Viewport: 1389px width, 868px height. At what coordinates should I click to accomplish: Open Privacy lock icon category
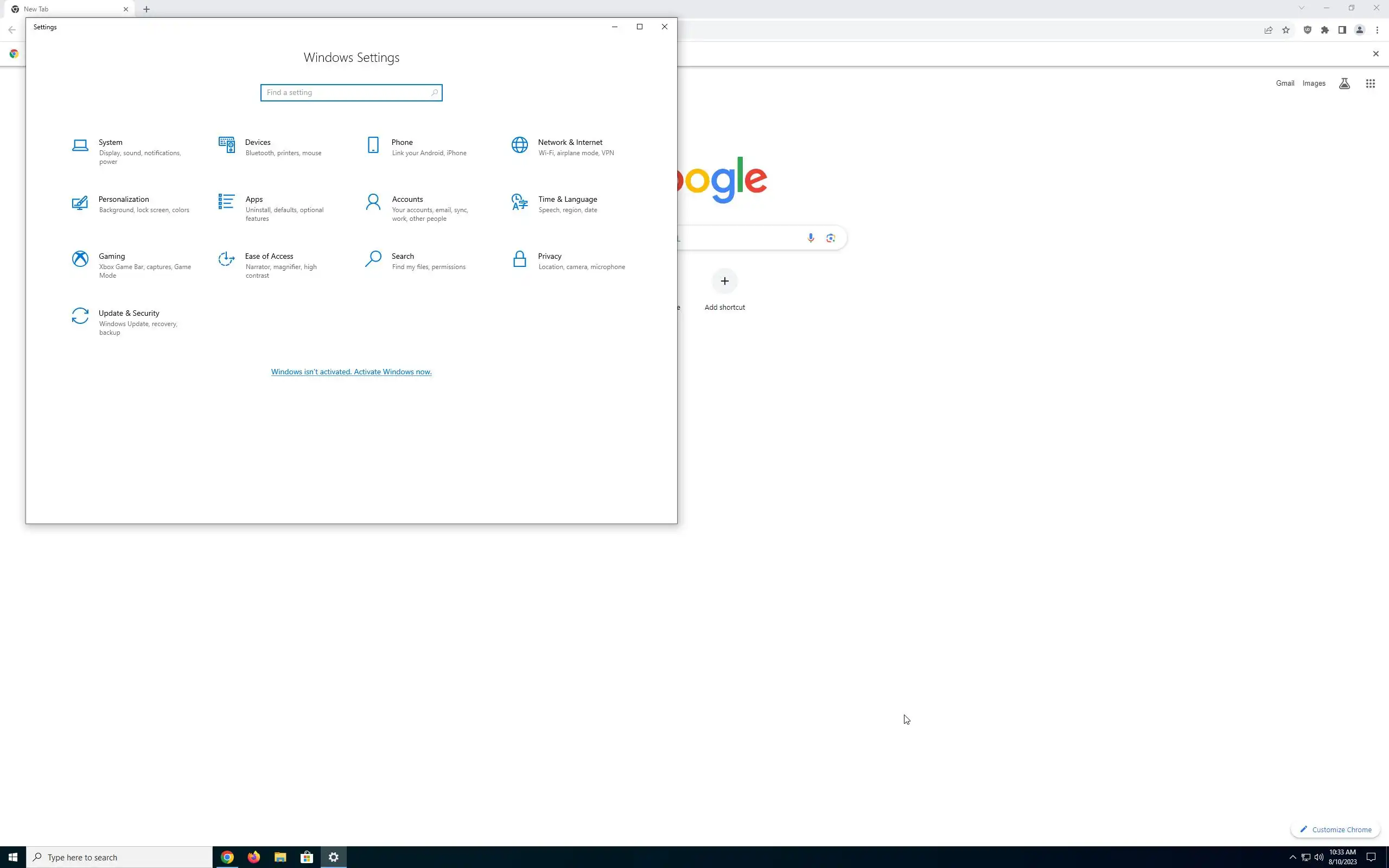[x=519, y=259]
